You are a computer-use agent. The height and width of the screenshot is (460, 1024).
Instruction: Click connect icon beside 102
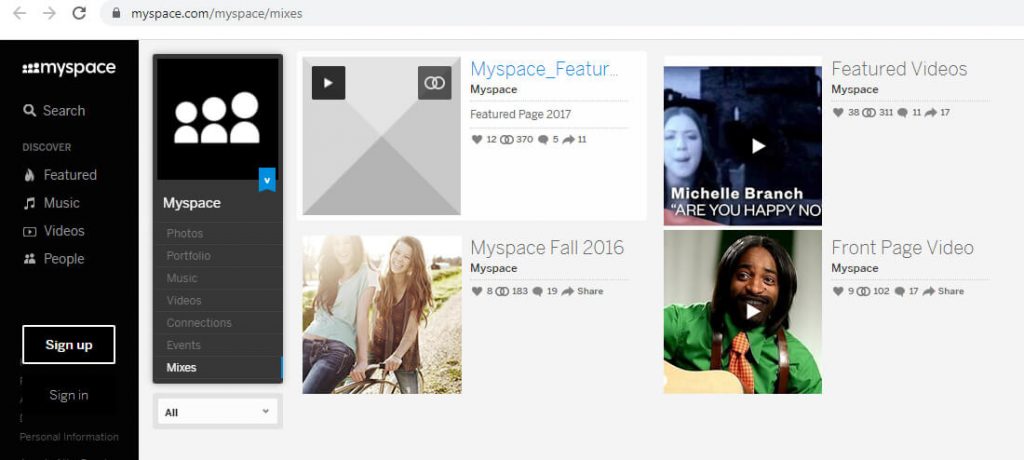pyautogui.click(x=863, y=291)
